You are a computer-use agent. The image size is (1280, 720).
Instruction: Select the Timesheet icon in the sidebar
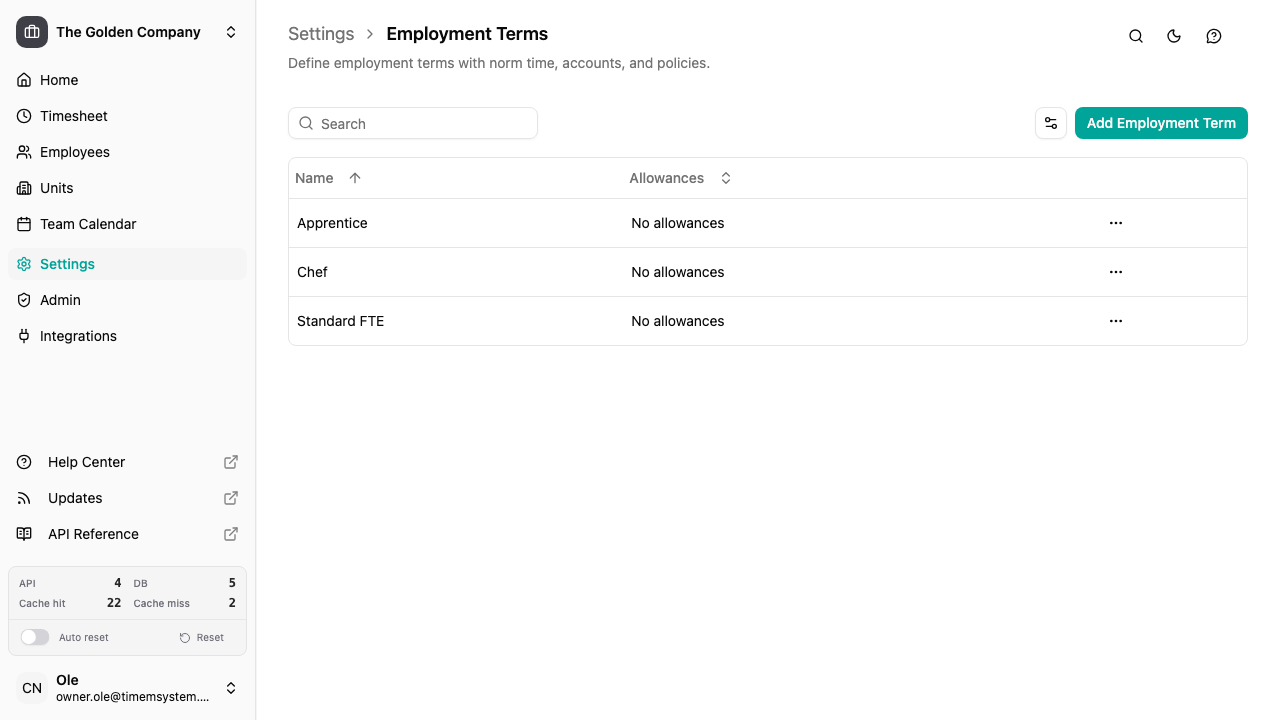(x=23, y=116)
